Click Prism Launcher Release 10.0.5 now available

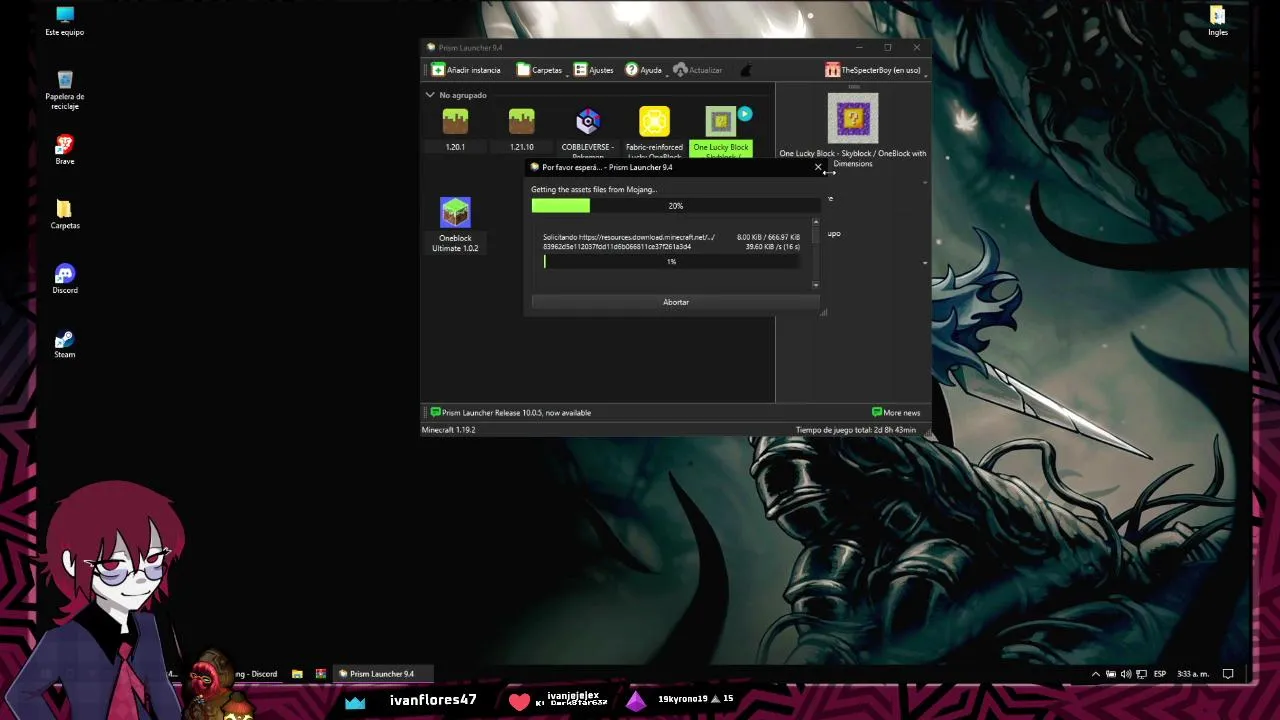click(x=516, y=412)
